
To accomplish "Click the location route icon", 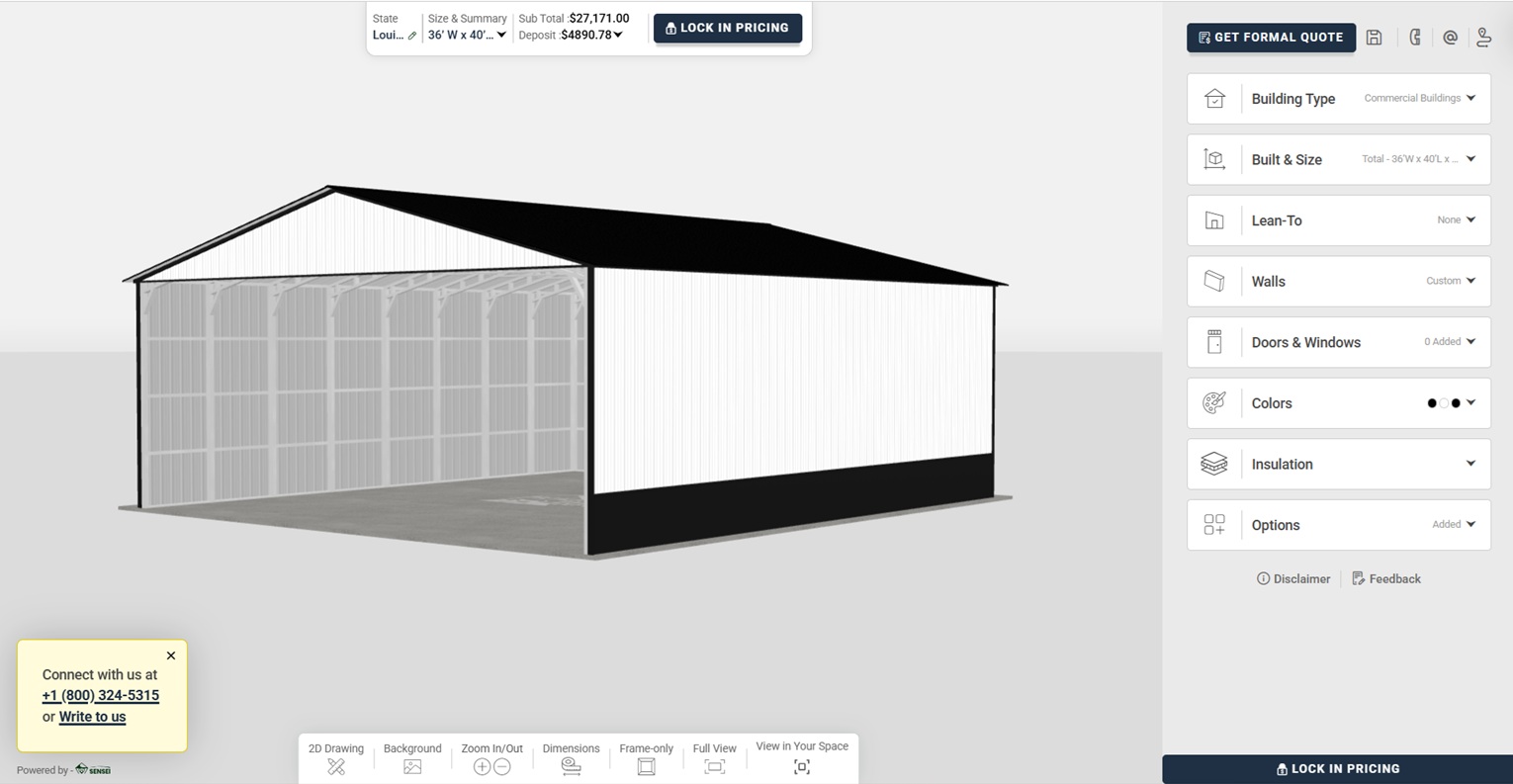I will click(1483, 38).
